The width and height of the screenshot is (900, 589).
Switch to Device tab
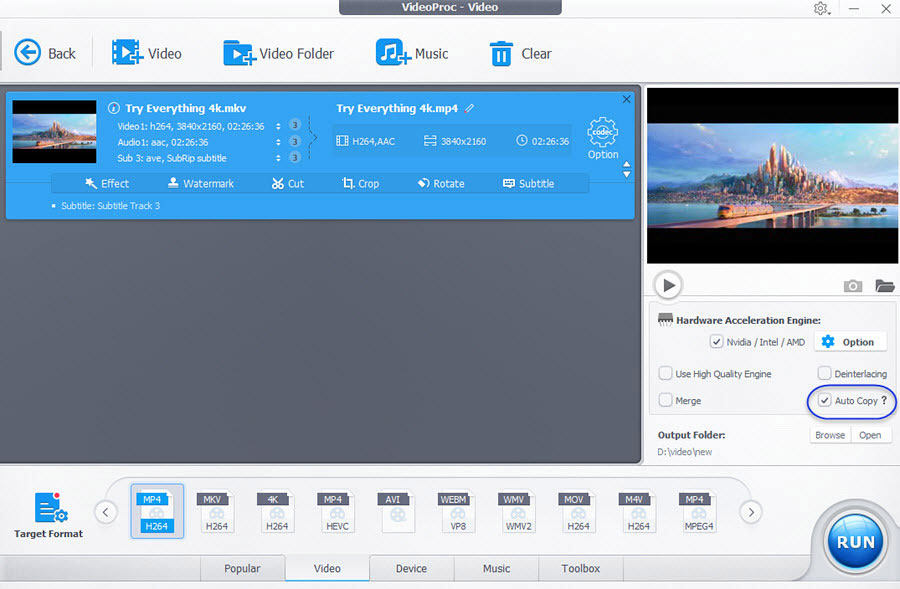coord(412,568)
